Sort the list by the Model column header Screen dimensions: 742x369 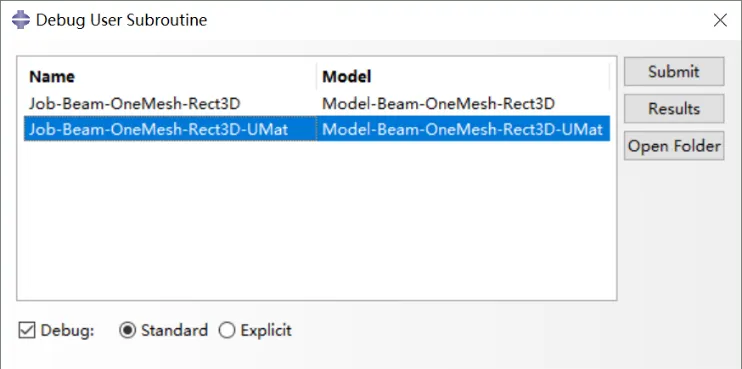point(464,77)
